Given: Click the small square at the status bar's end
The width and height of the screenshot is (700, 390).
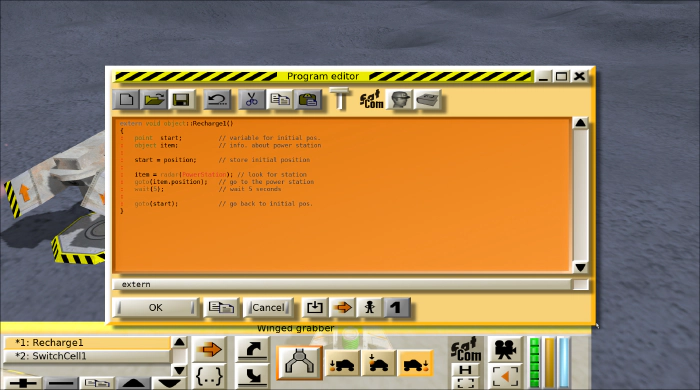Looking at the screenshot, I should pos(580,284).
